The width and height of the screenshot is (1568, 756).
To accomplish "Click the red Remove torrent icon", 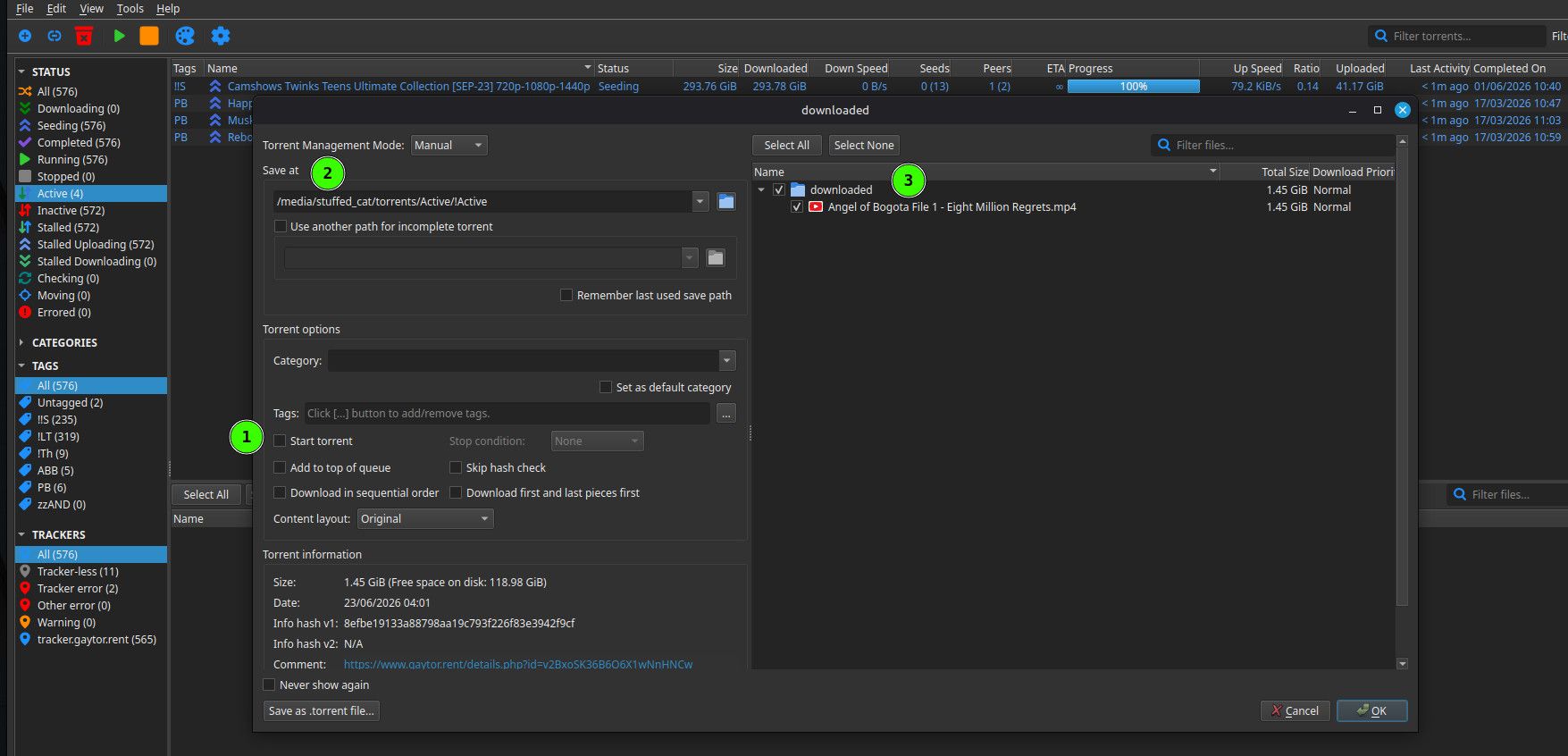I will [x=84, y=36].
